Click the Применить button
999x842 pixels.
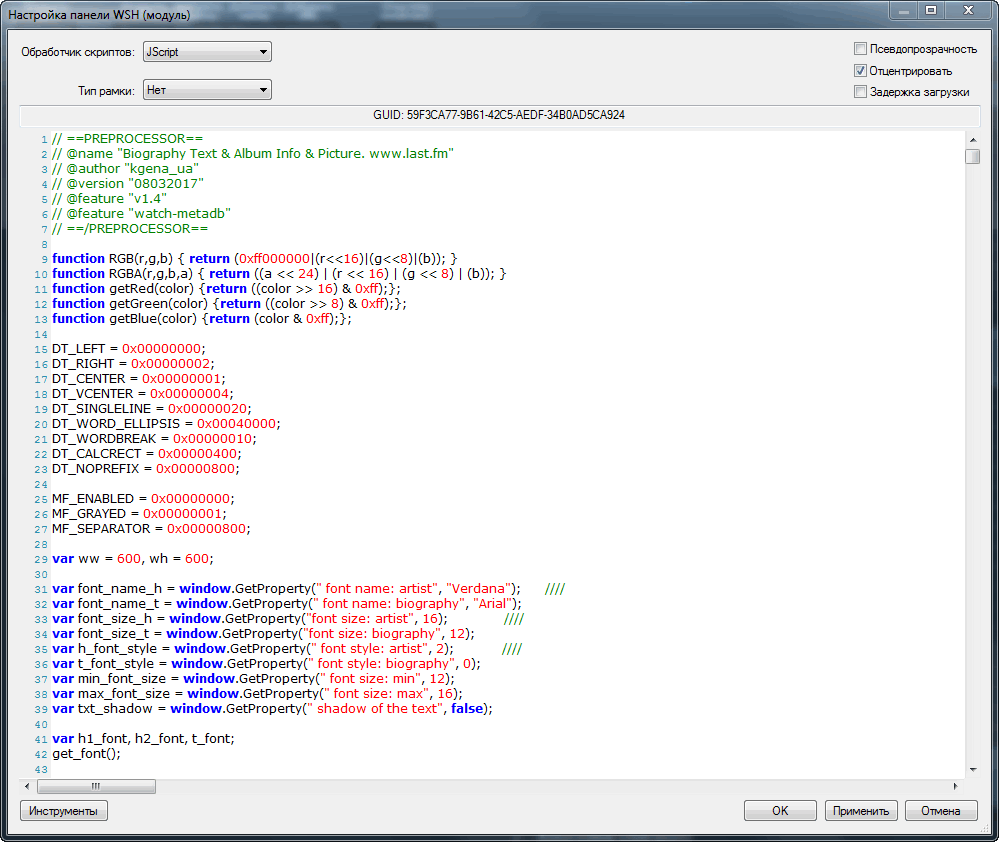click(x=861, y=811)
